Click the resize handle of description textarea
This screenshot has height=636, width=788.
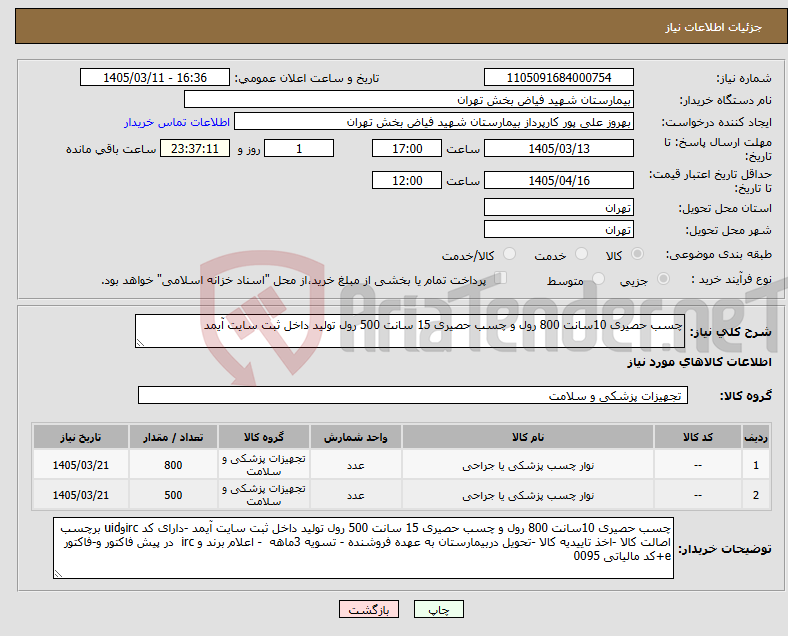[140, 343]
